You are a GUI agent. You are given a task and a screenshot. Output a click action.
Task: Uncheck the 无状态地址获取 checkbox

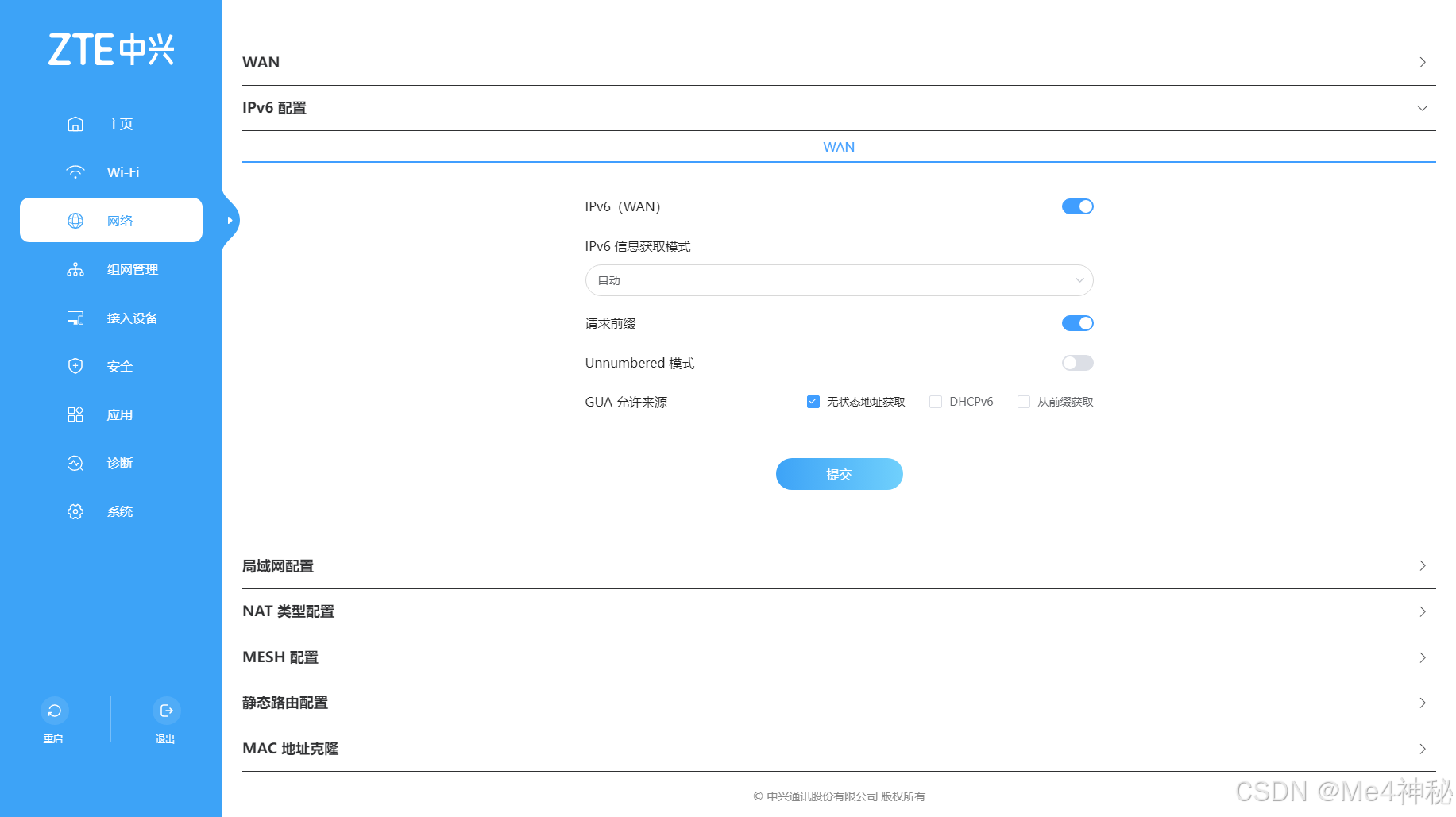(813, 402)
